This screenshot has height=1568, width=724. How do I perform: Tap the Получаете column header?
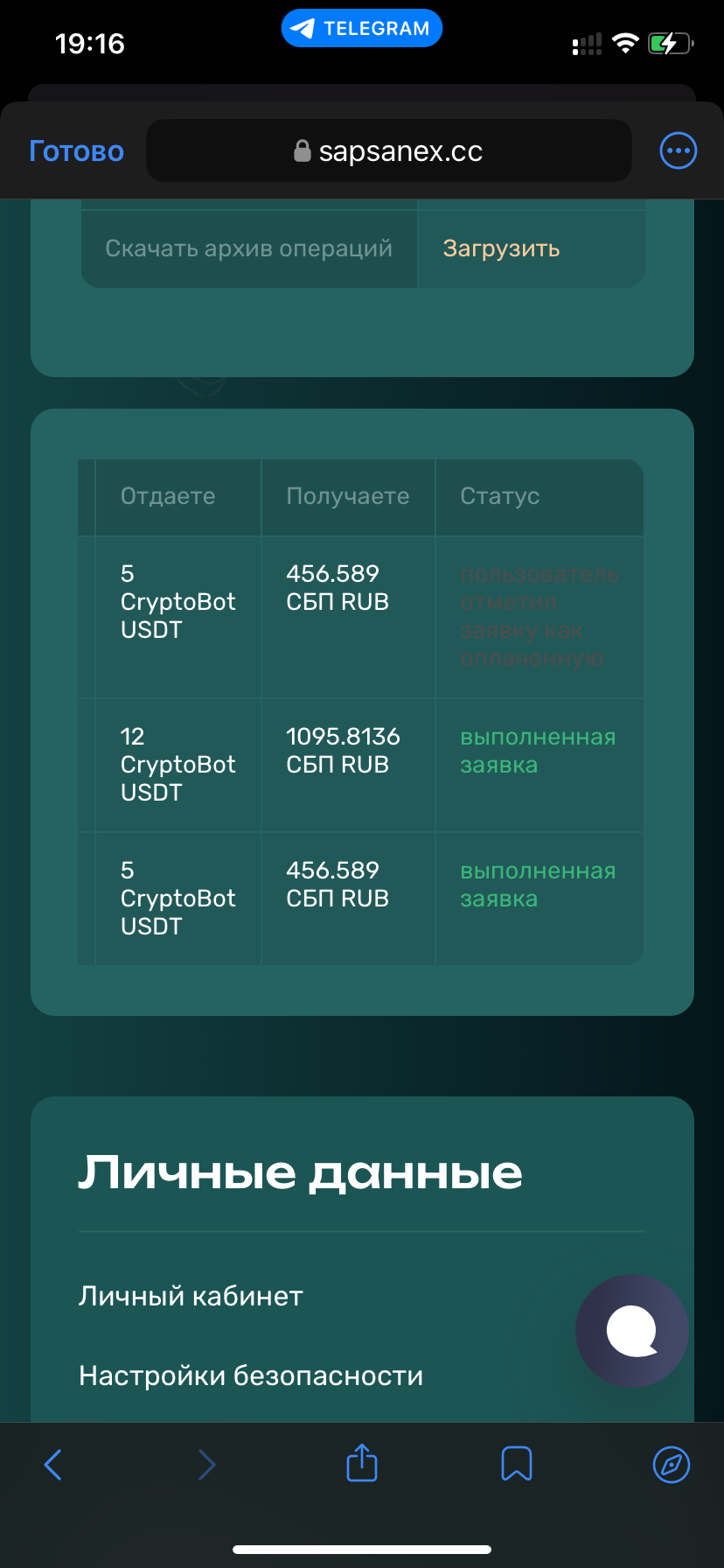tap(347, 496)
